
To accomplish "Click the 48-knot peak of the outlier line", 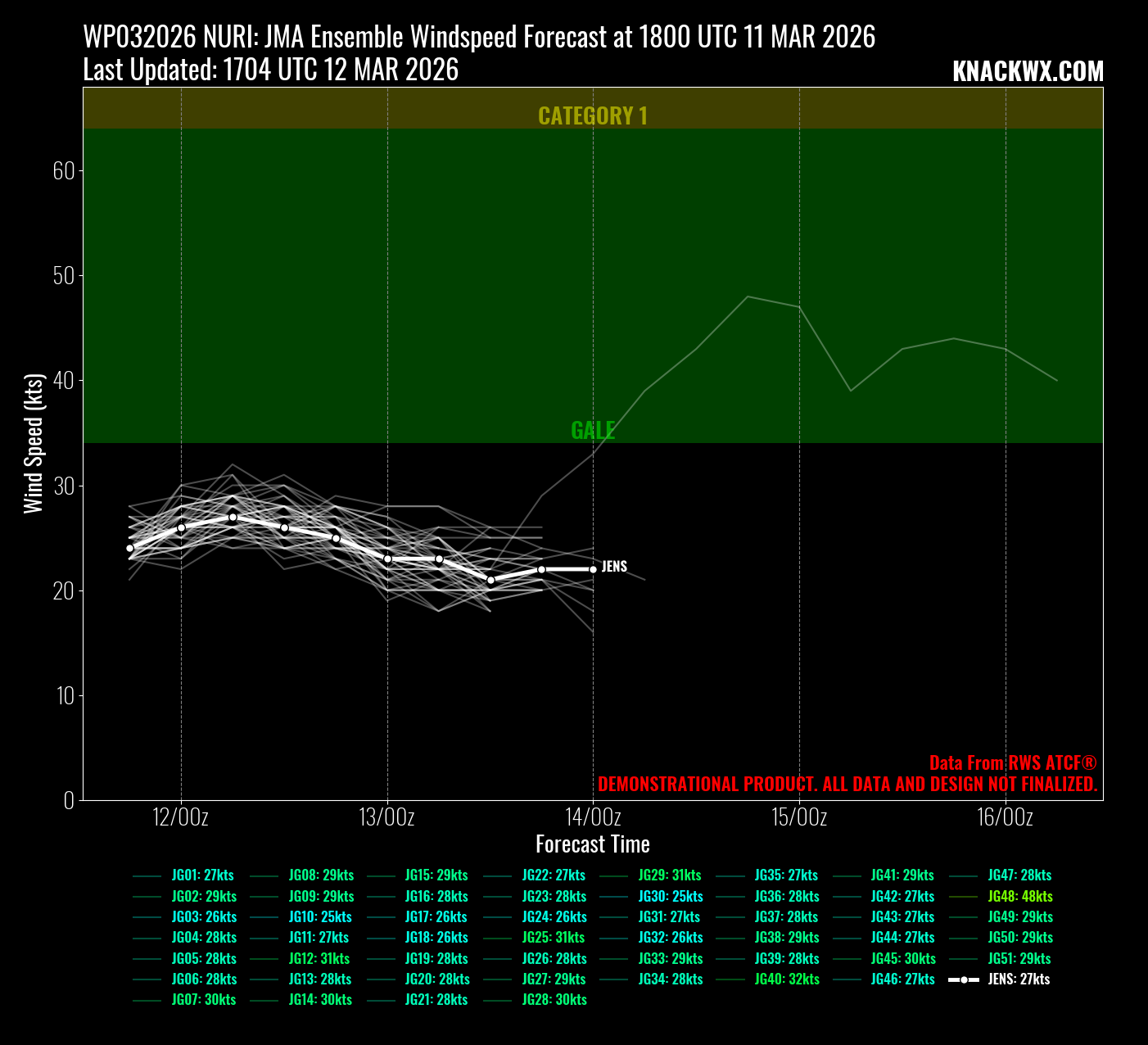I will [x=748, y=296].
